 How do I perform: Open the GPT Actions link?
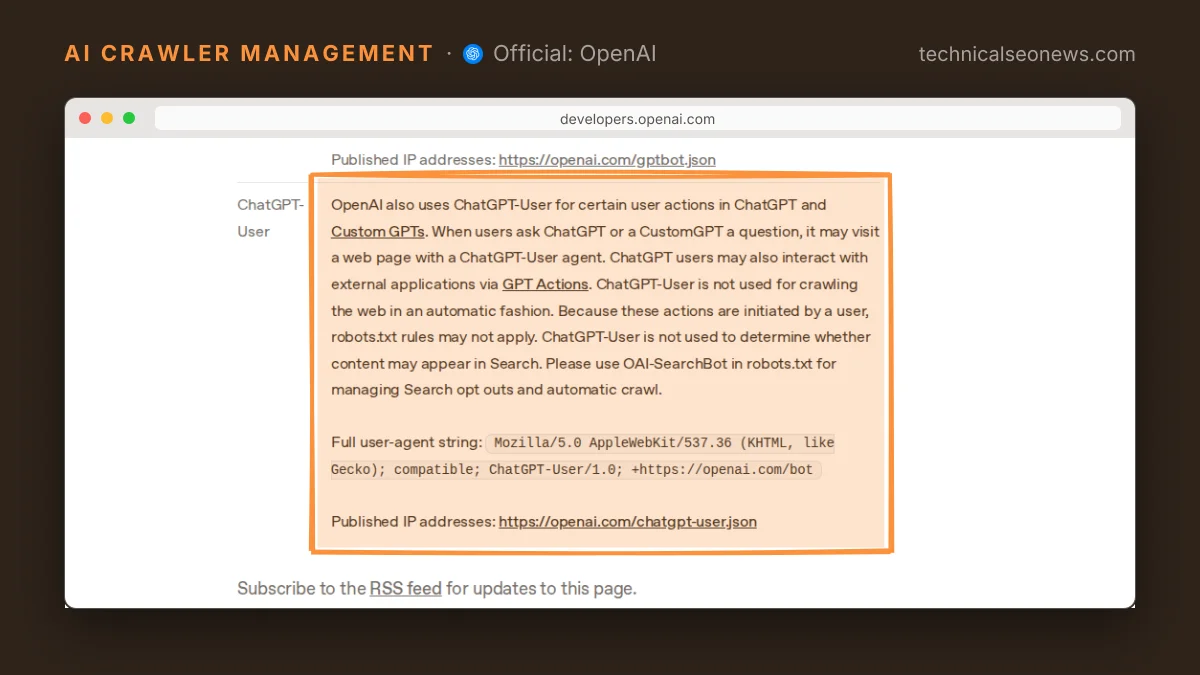click(x=545, y=284)
